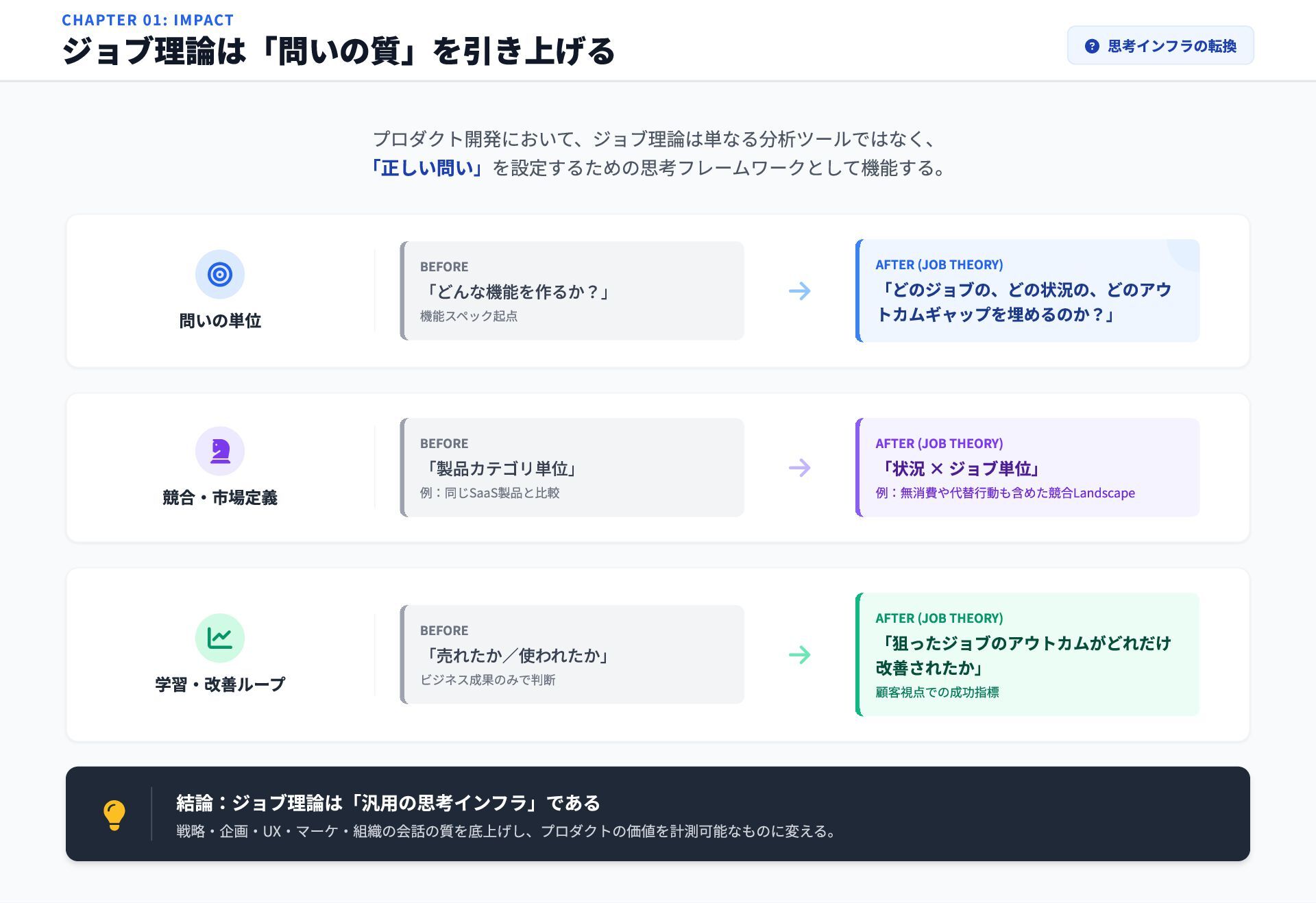This screenshot has height=903, width=1316.
Task: Click the yellow lightbulb icon
Action: click(114, 815)
